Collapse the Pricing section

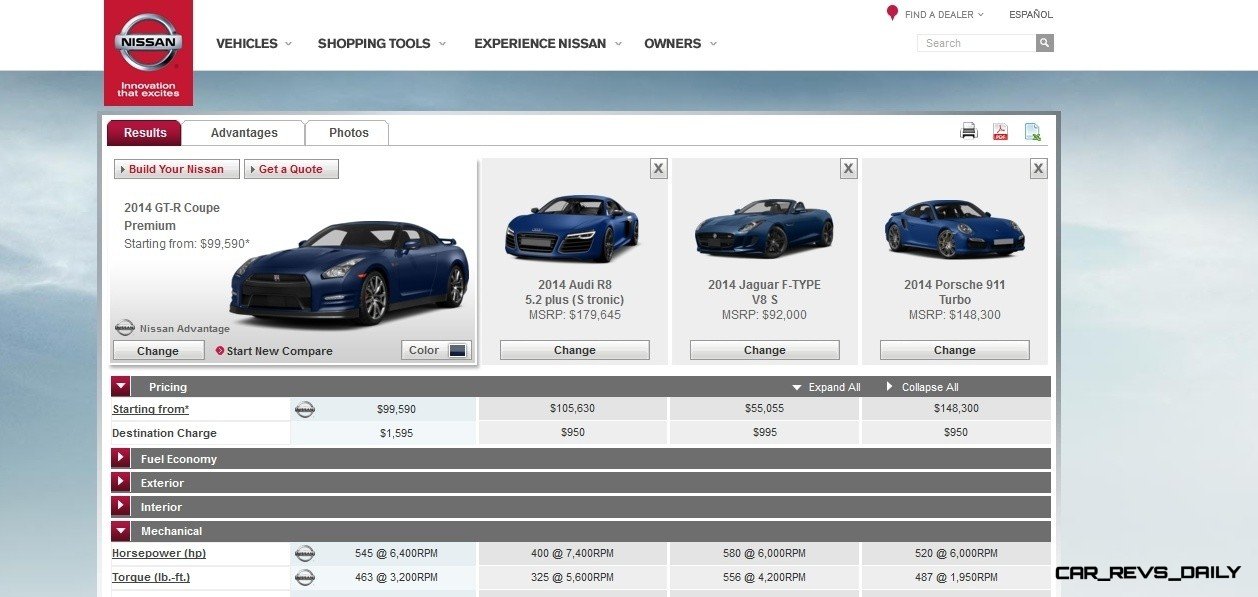pos(121,386)
